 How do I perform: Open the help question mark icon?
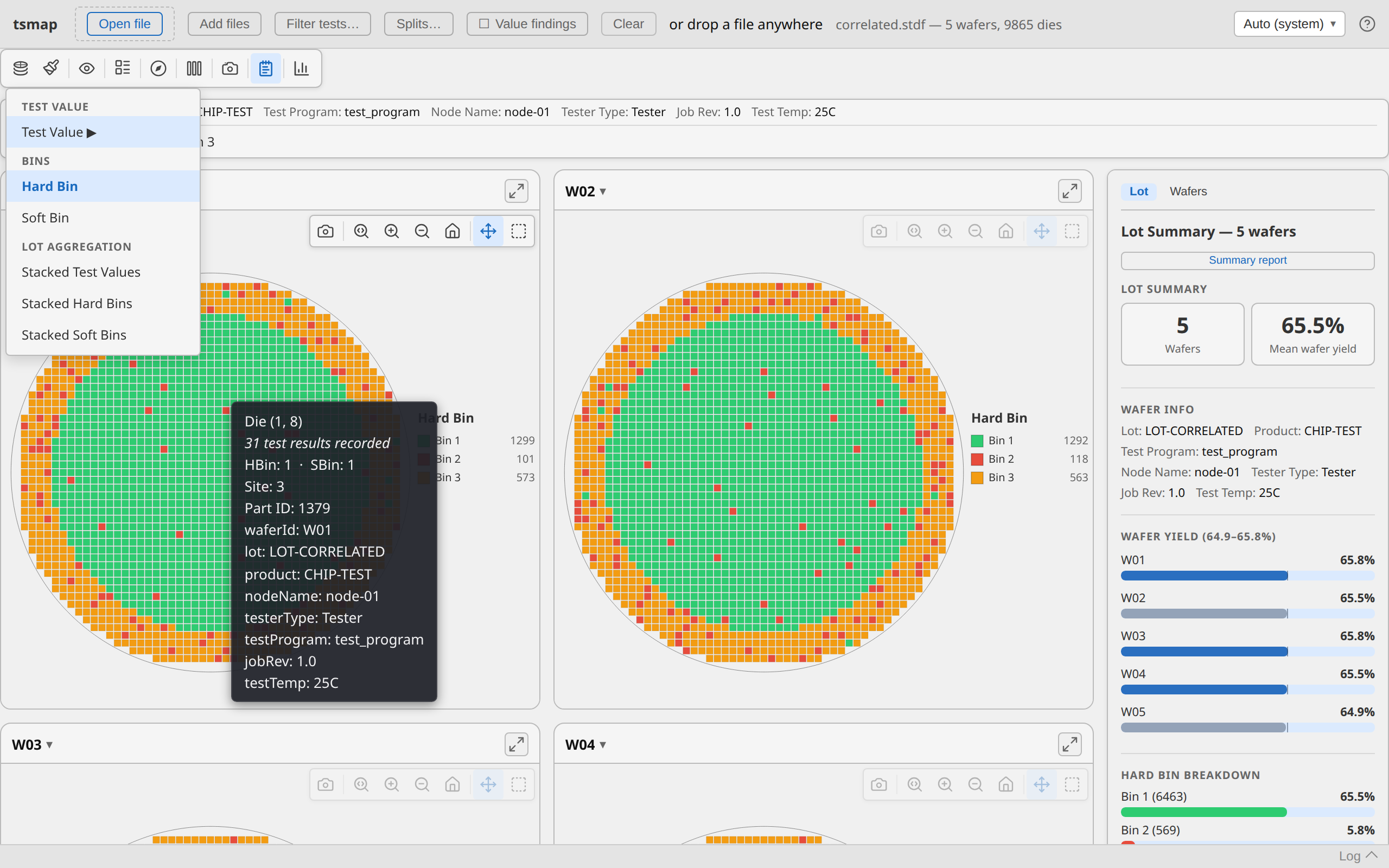(x=1367, y=24)
